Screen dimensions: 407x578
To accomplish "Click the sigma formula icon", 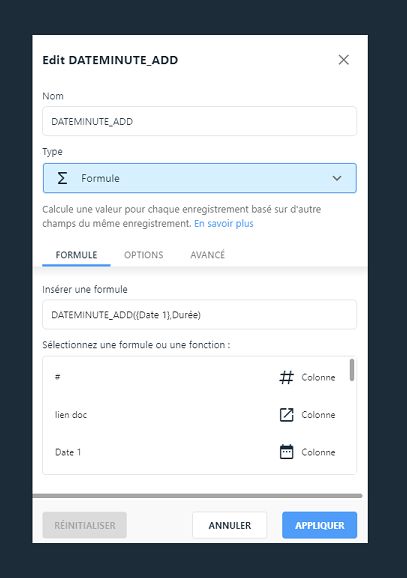I will click(62, 178).
